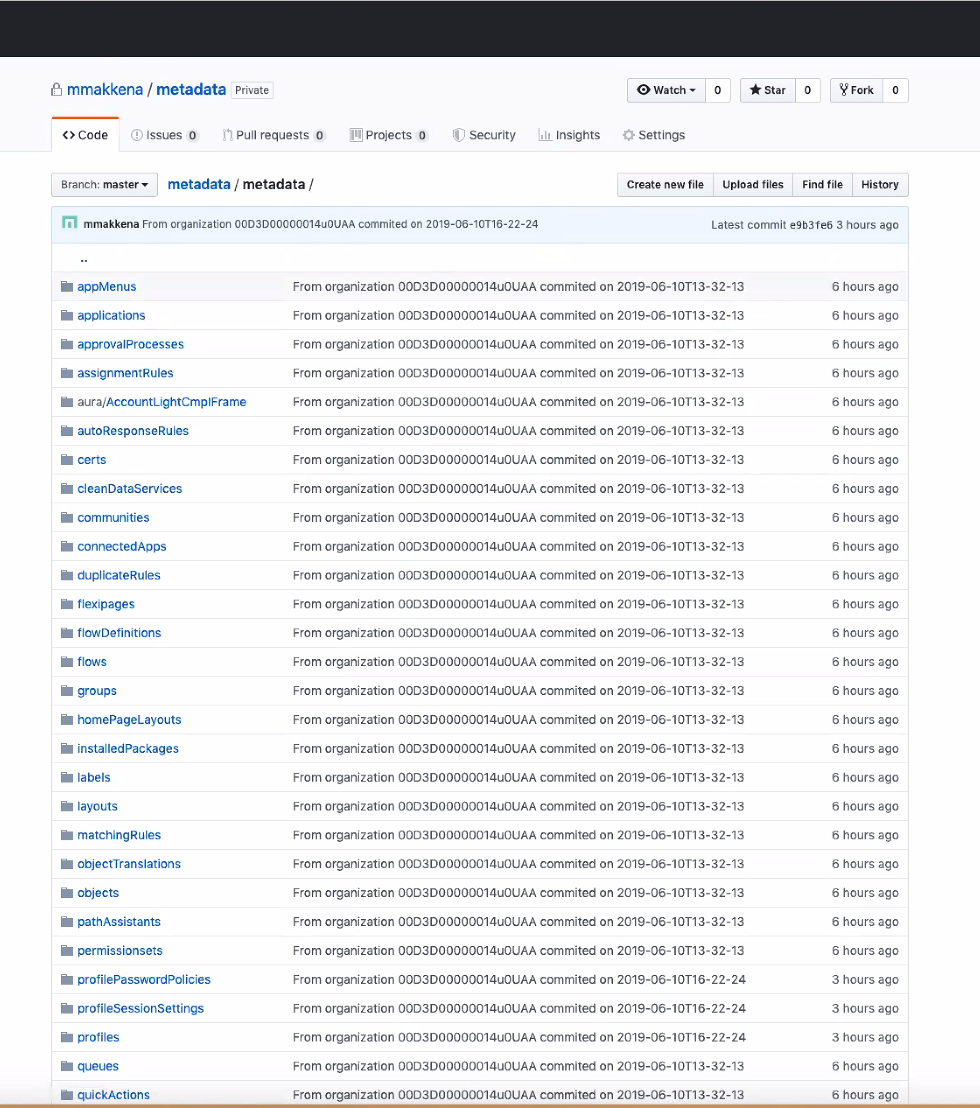The height and width of the screenshot is (1108, 980).
Task: Fork the repository
Action: [x=856, y=90]
